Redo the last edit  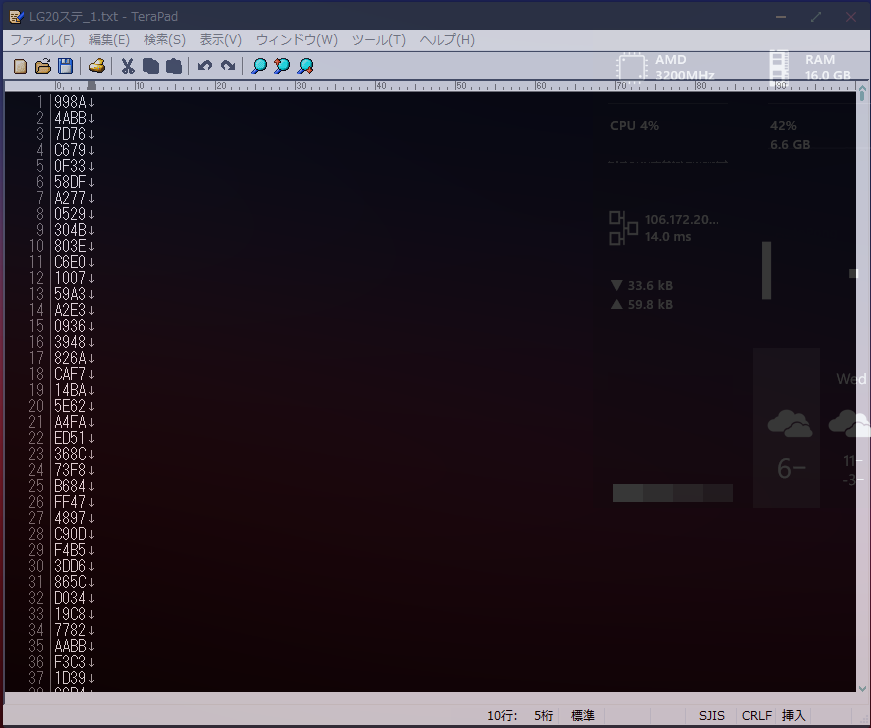pyautogui.click(x=228, y=66)
